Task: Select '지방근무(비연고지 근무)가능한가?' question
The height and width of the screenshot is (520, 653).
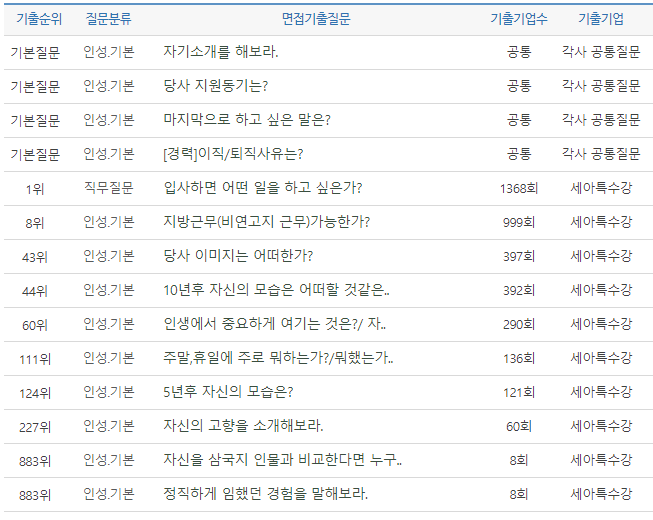Action: 263,222
